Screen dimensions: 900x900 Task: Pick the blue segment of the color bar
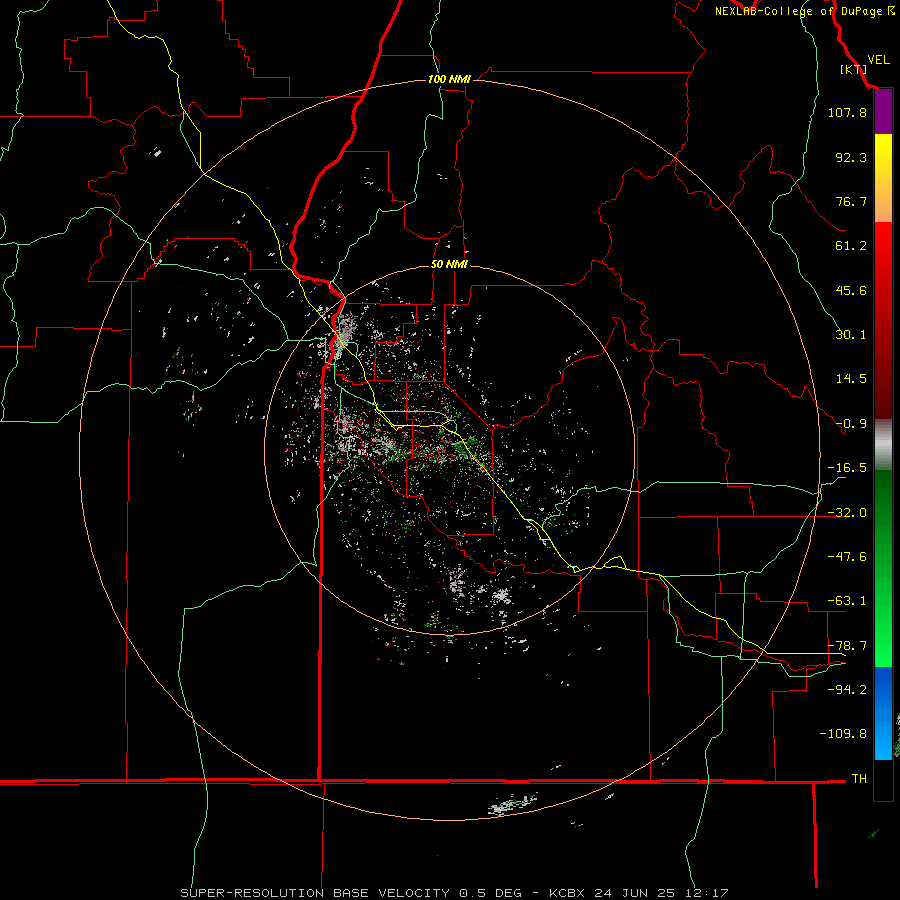click(x=883, y=713)
